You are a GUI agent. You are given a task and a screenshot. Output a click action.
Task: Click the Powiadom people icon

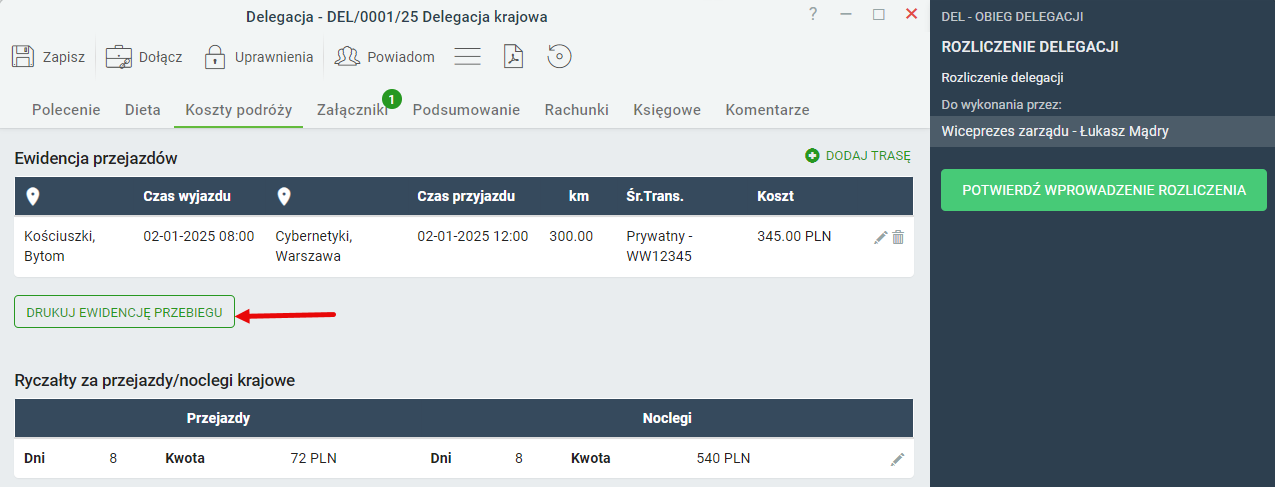point(347,57)
